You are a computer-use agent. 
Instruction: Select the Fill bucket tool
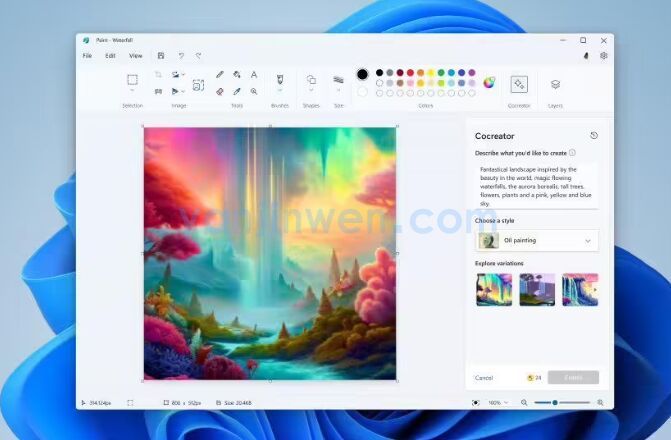tap(237, 75)
